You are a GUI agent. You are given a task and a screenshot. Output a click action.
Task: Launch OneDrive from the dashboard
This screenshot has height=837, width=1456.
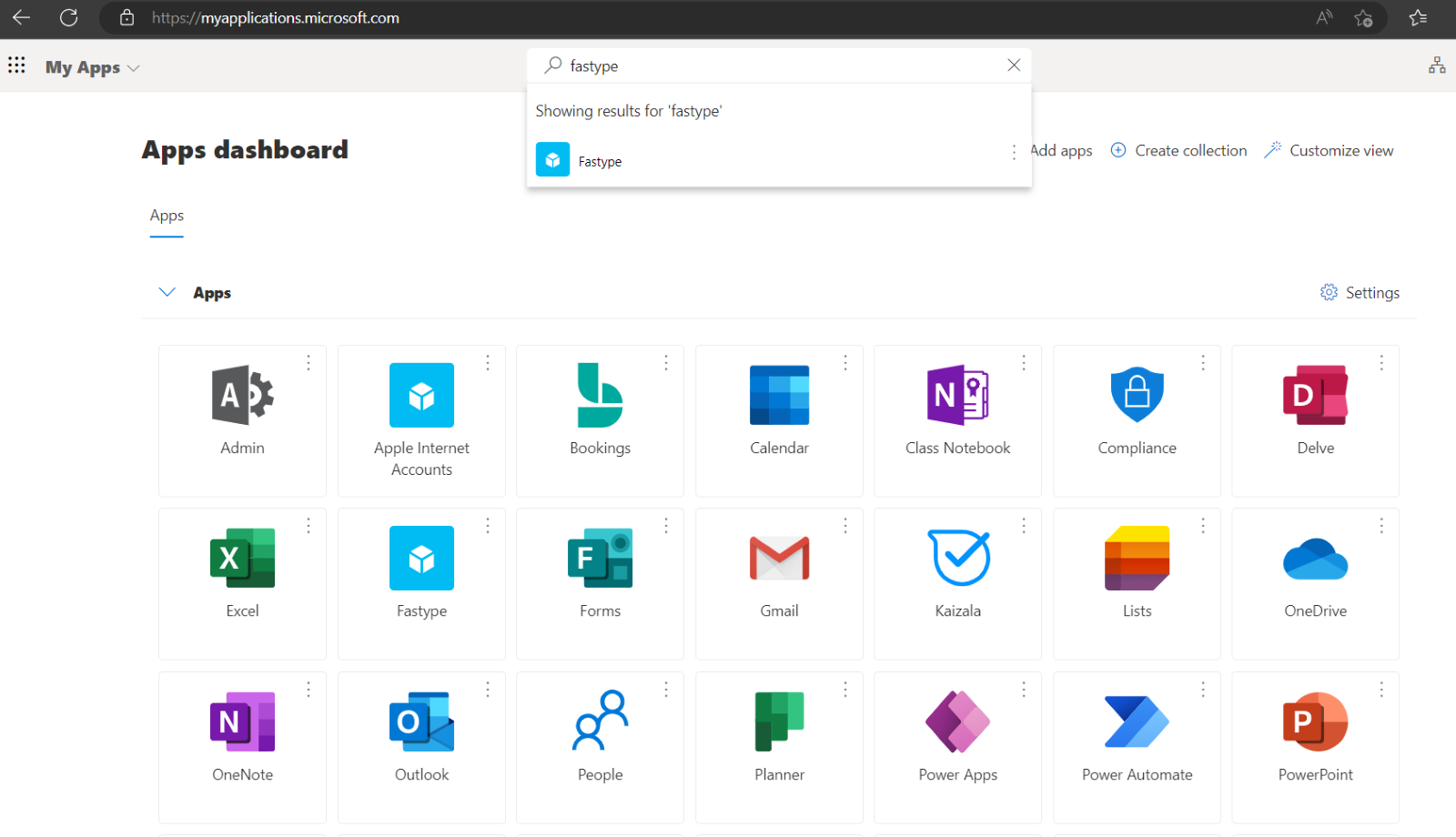(1315, 583)
